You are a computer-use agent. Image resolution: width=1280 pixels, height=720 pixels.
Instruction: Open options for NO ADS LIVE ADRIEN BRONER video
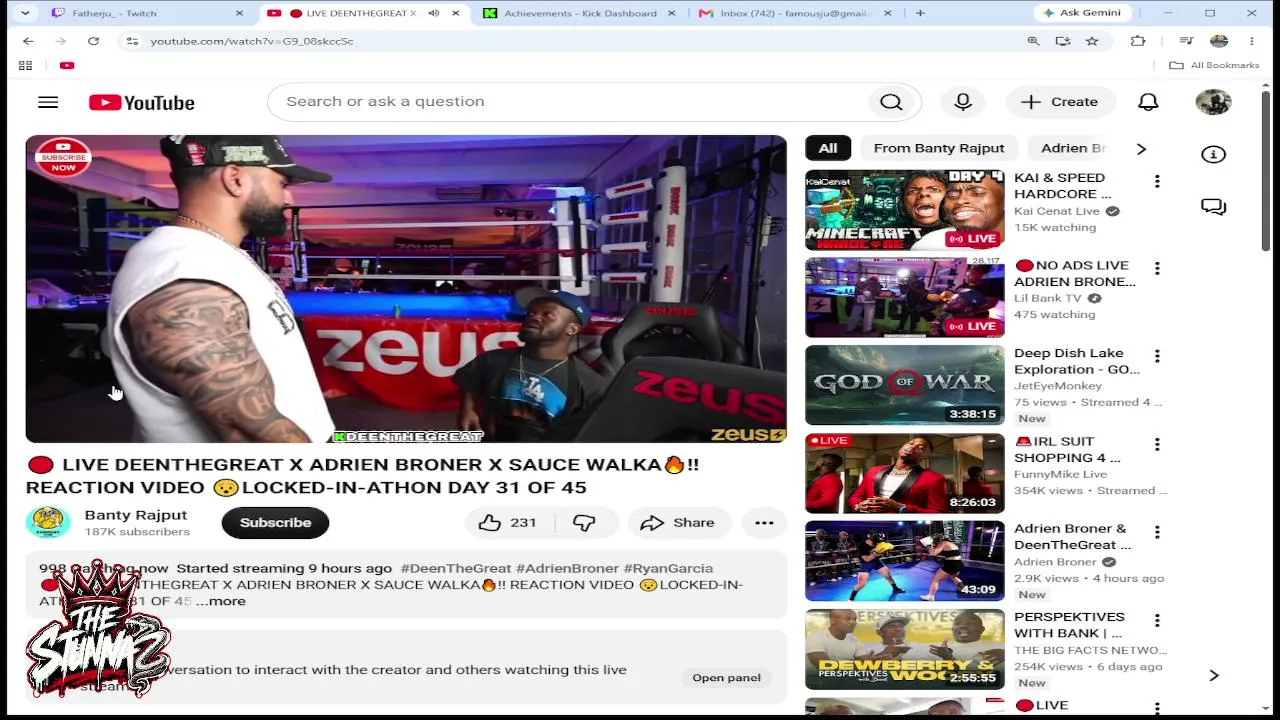pos(1157,268)
